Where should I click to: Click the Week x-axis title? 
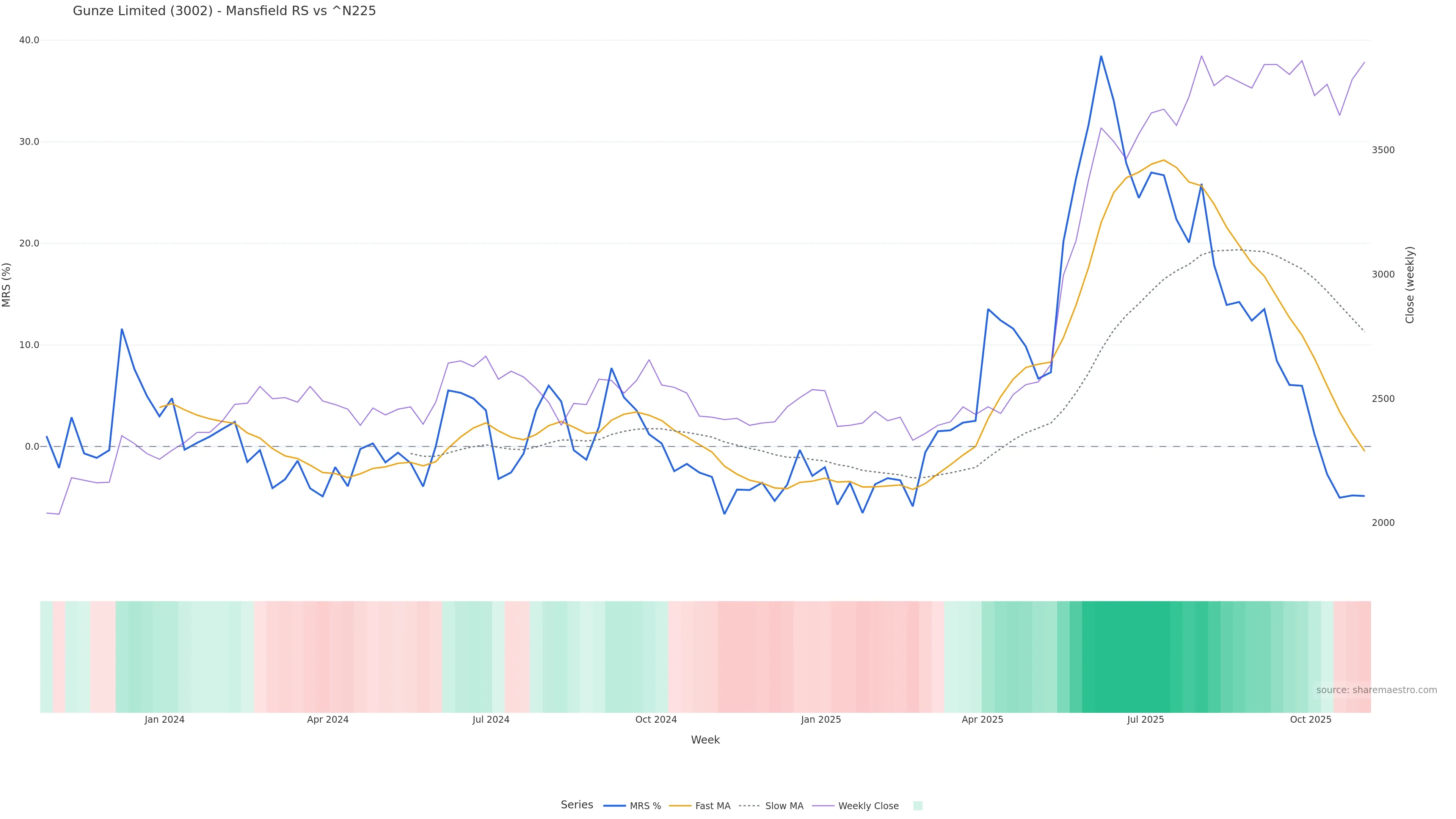[705, 740]
